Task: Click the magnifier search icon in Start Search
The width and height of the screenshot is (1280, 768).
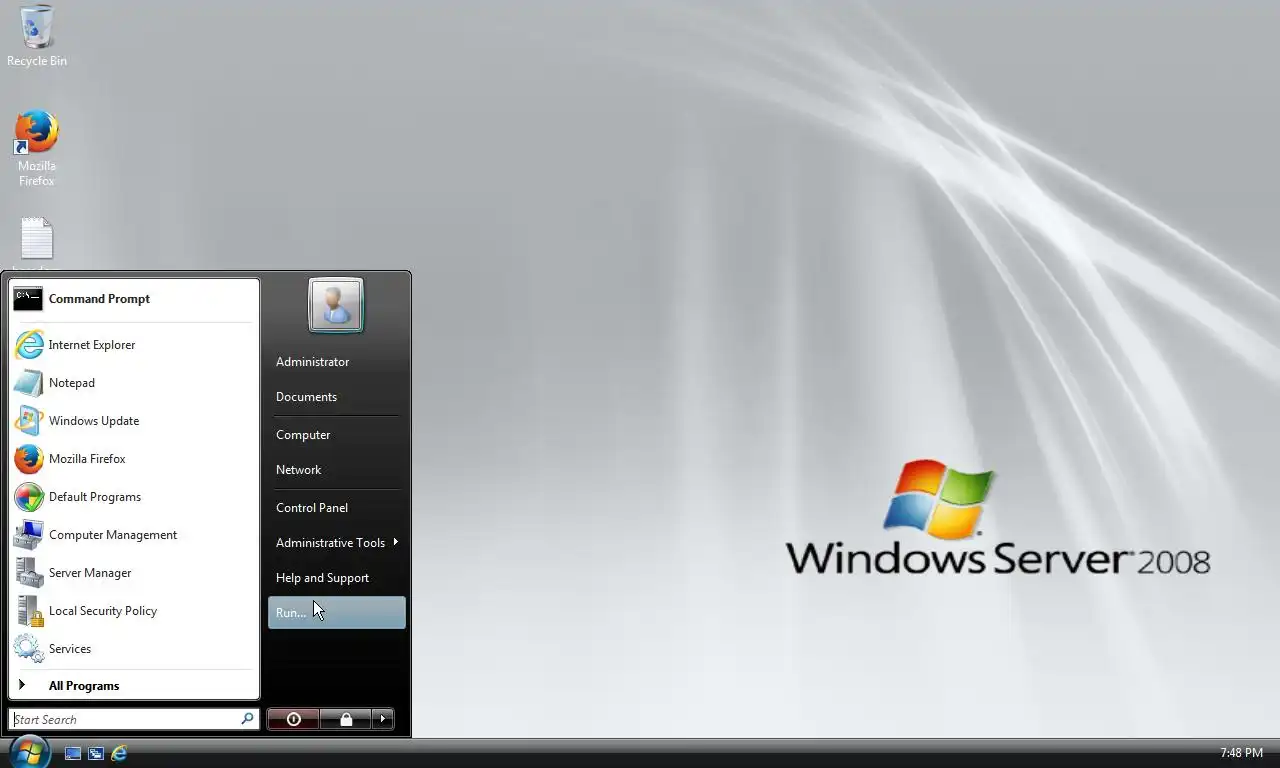Action: [247, 719]
